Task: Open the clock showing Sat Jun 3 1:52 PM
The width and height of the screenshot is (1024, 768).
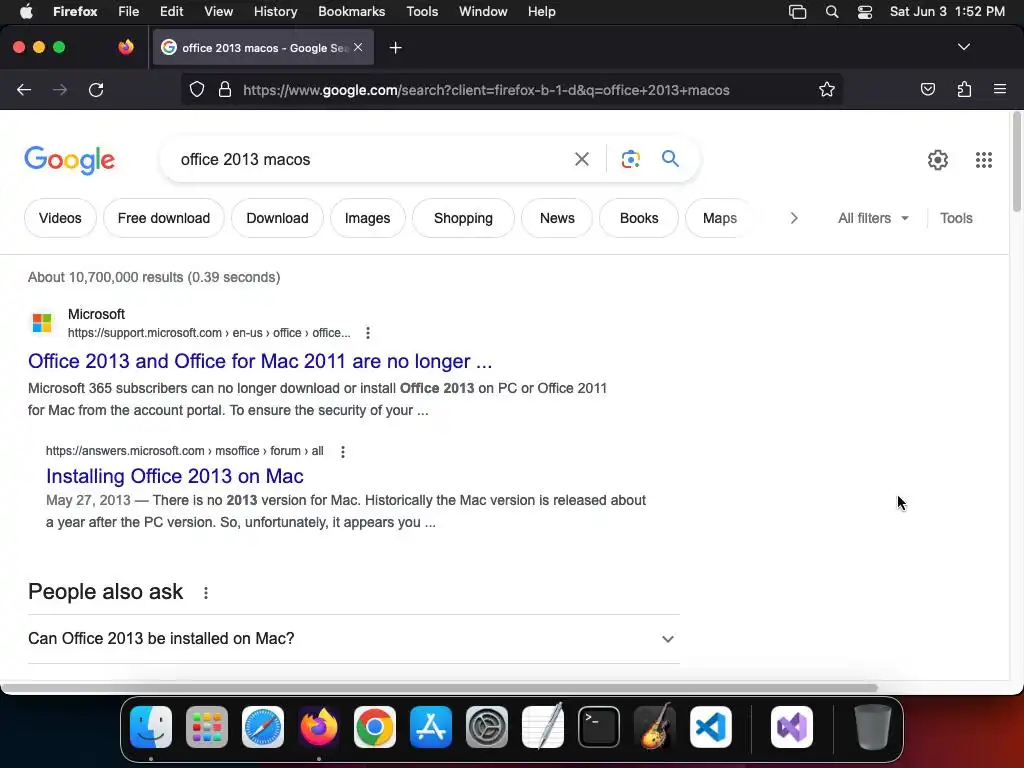Action: click(x=947, y=12)
